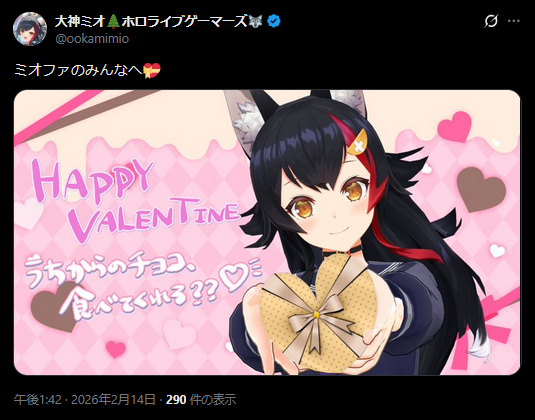Click the blue verified badge
535x420 pixels.
tap(274, 21)
